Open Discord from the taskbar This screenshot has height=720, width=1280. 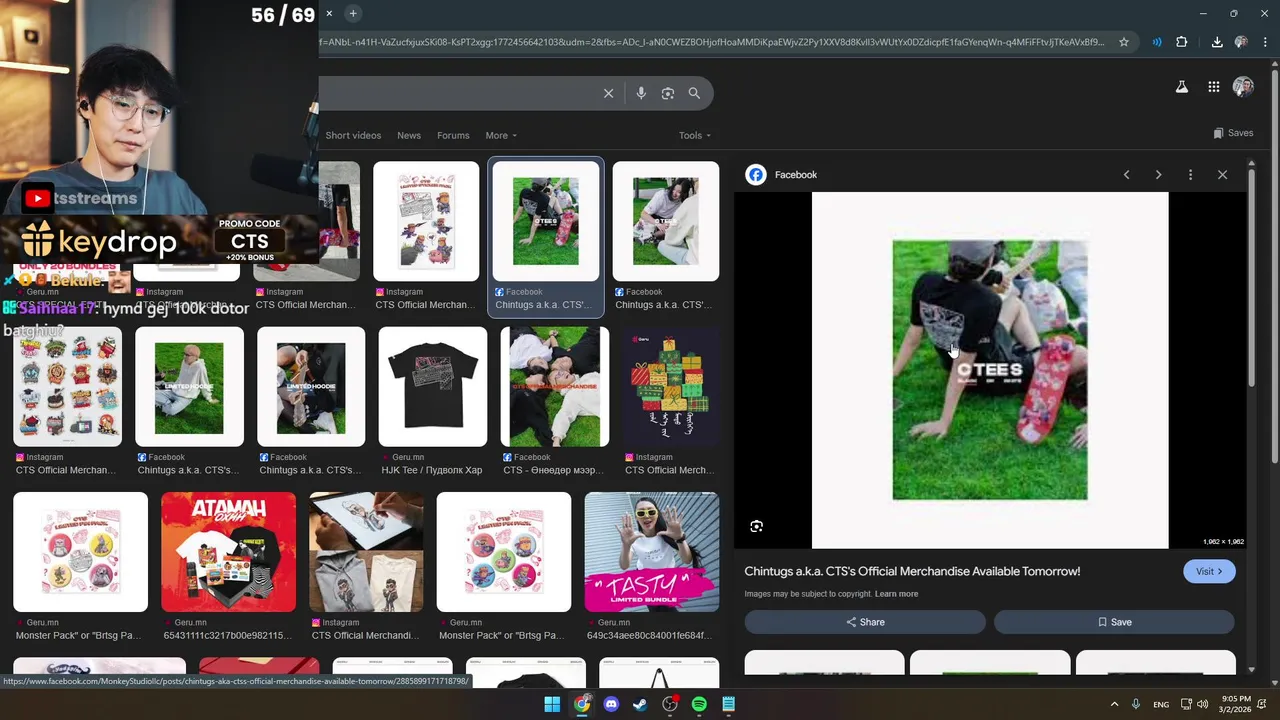(611, 704)
